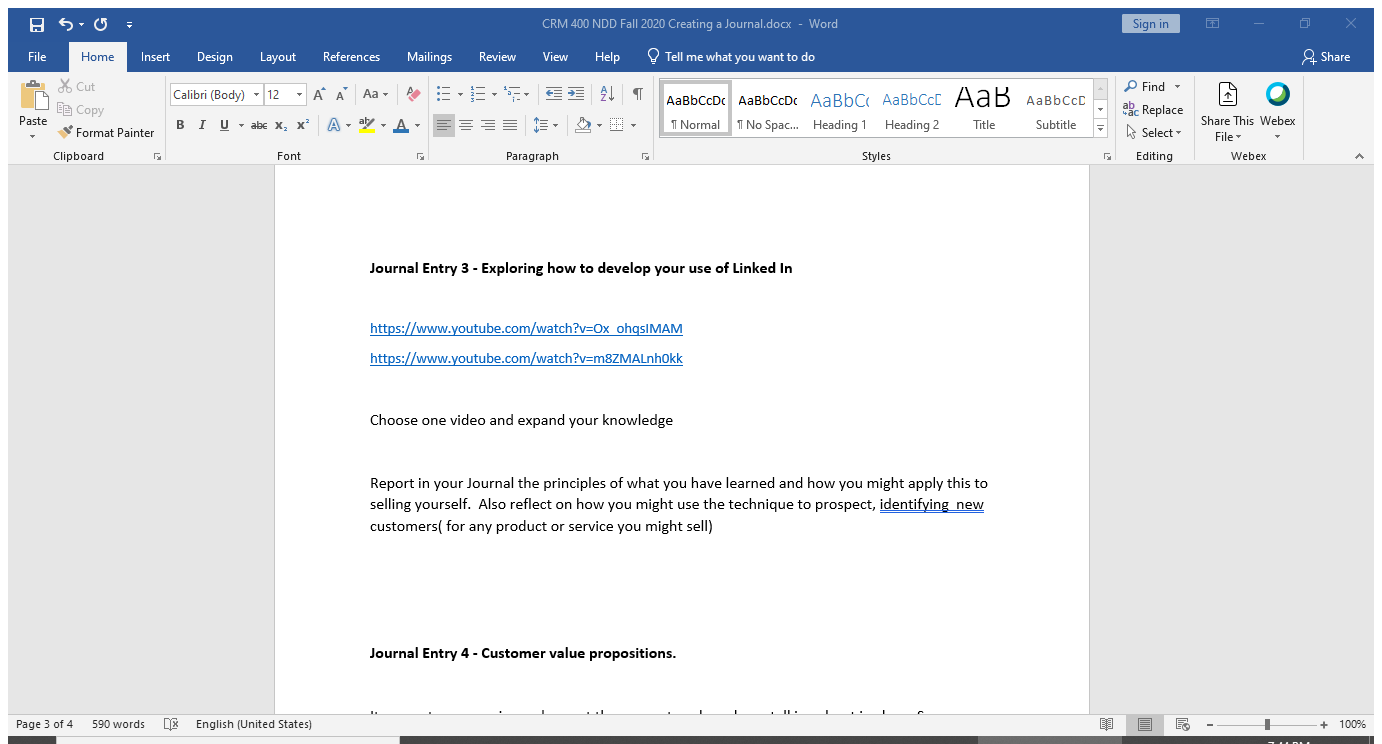Toggle bold formatting

point(180,125)
